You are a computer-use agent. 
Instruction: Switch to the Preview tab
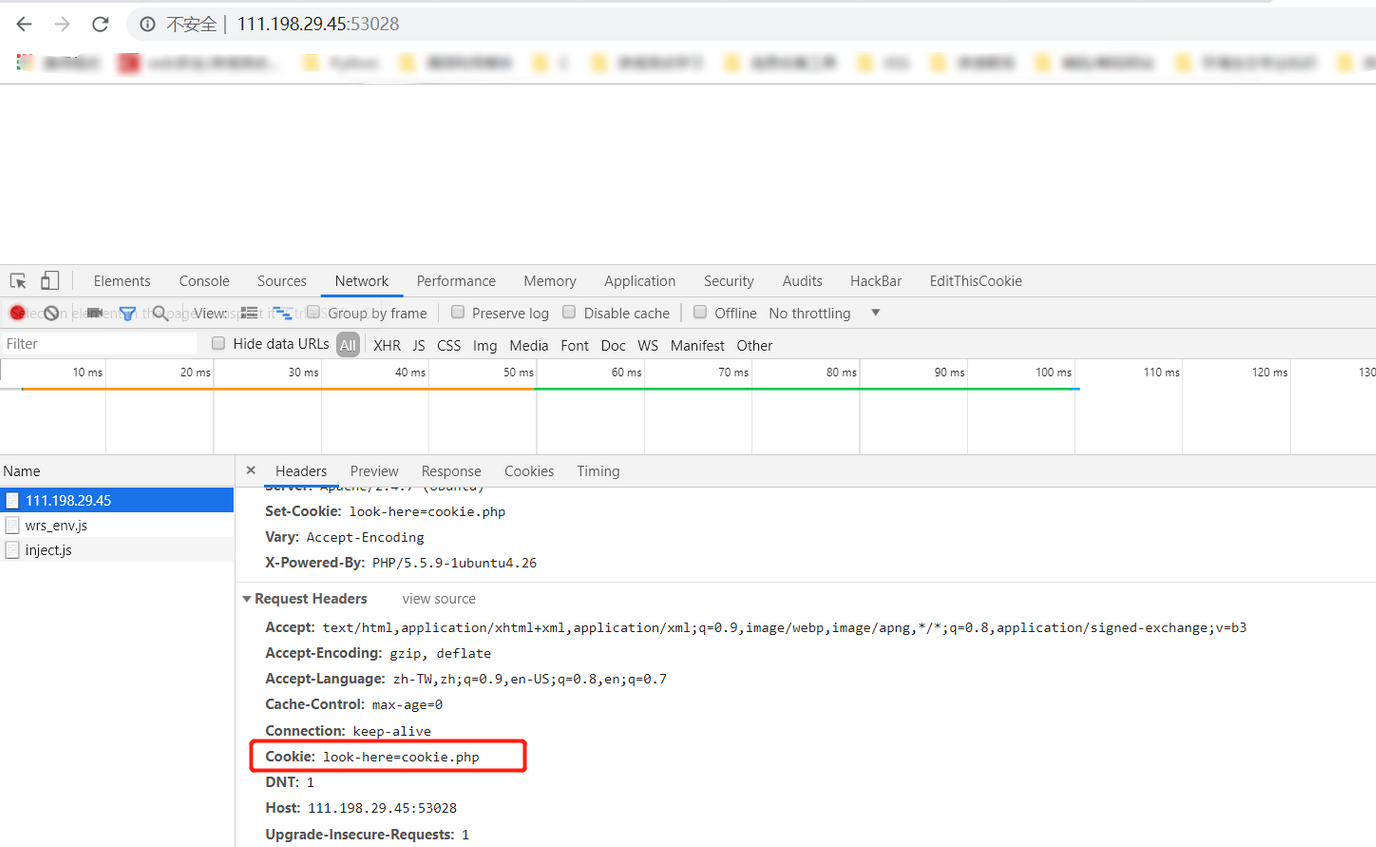pyautogui.click(x=374, y=471)
